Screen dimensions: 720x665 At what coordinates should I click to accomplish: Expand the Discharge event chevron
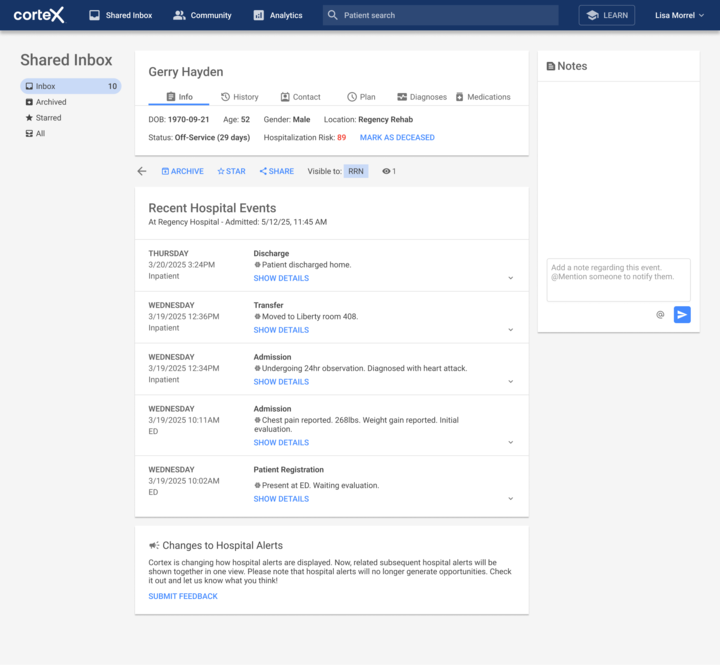pyautogui.click(x=511, y=278)
